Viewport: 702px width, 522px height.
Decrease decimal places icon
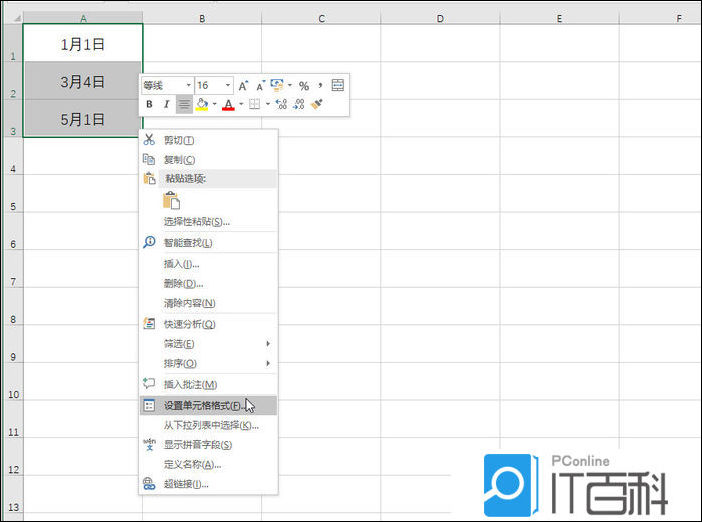[x=299, y=104]
